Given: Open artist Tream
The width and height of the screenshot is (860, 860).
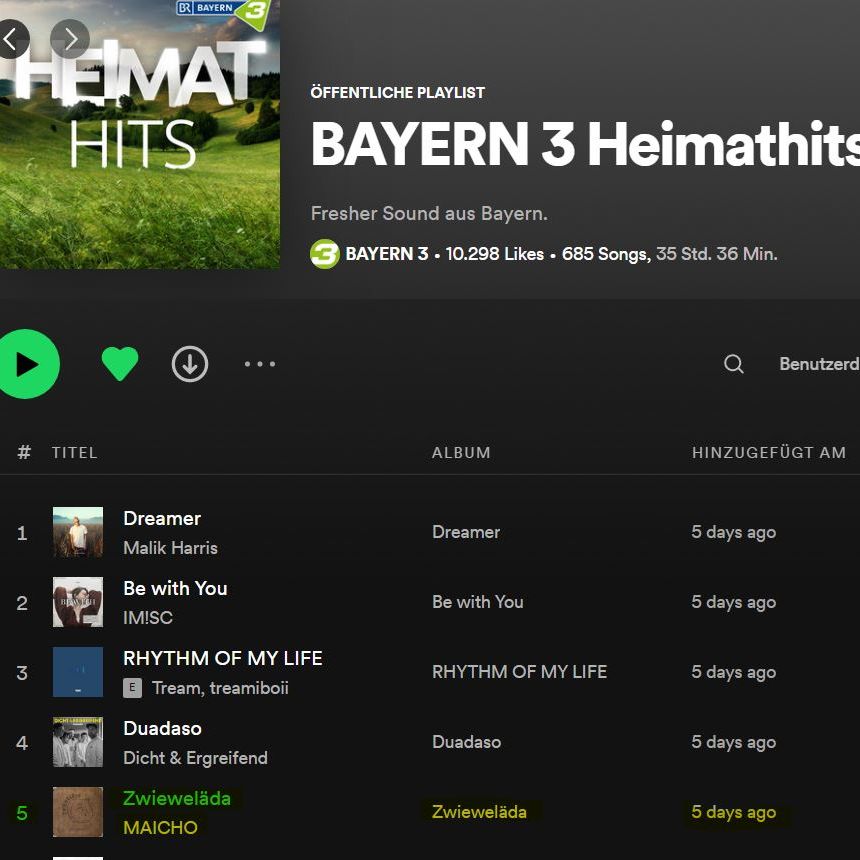Looking at the screenshot, I should 176,688.
